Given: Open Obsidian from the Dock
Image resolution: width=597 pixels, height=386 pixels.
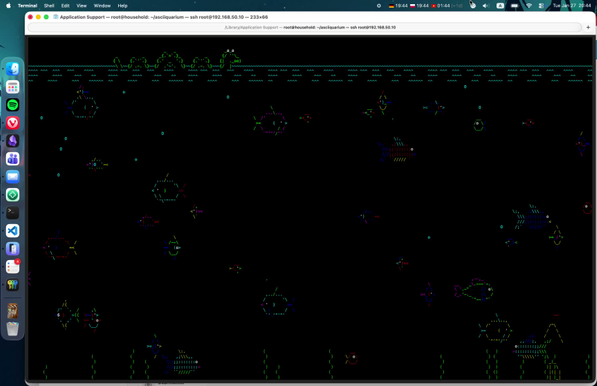Looking at the screenshot, I should pos(13,141).
